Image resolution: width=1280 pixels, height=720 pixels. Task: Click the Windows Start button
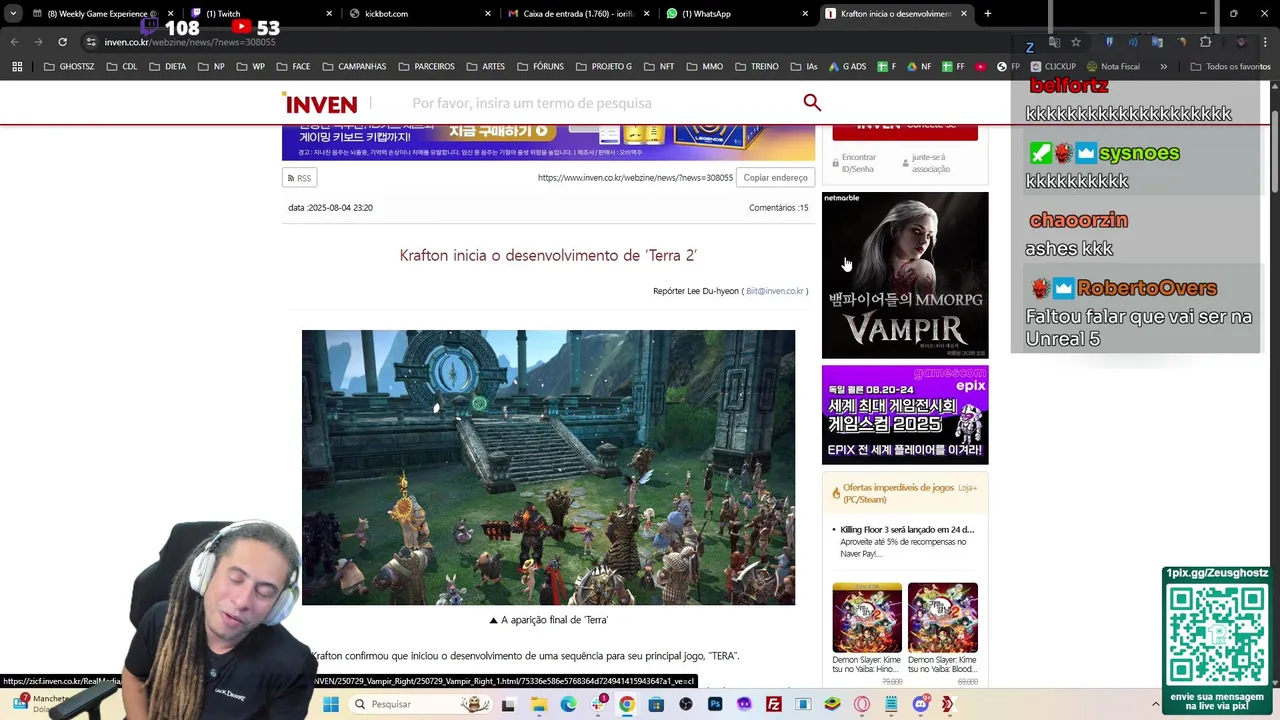330,704
